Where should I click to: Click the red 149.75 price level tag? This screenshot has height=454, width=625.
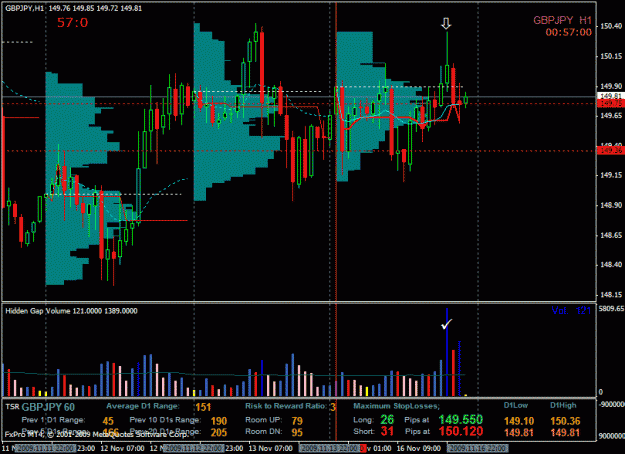(611, 103)
